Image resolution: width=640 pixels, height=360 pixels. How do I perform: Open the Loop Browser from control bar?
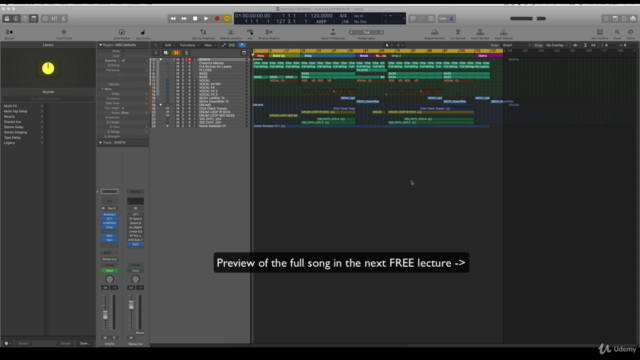click(x=624, y=18)
